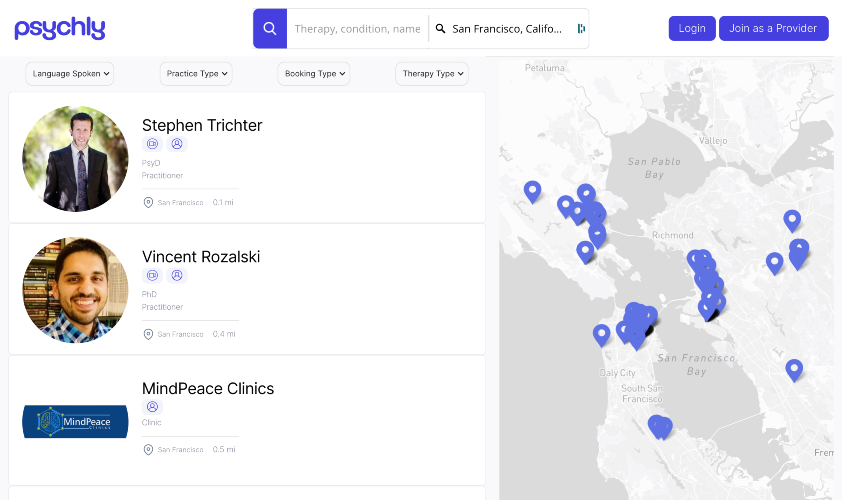842x500 pixels.
Task: Click the MindPeace Clinics logo image
Action: (x=75, y=422)
